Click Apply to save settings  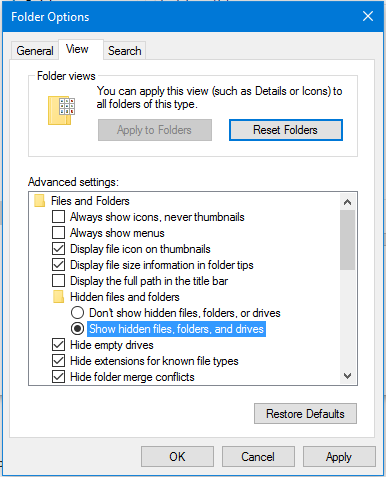click(339, 457)
